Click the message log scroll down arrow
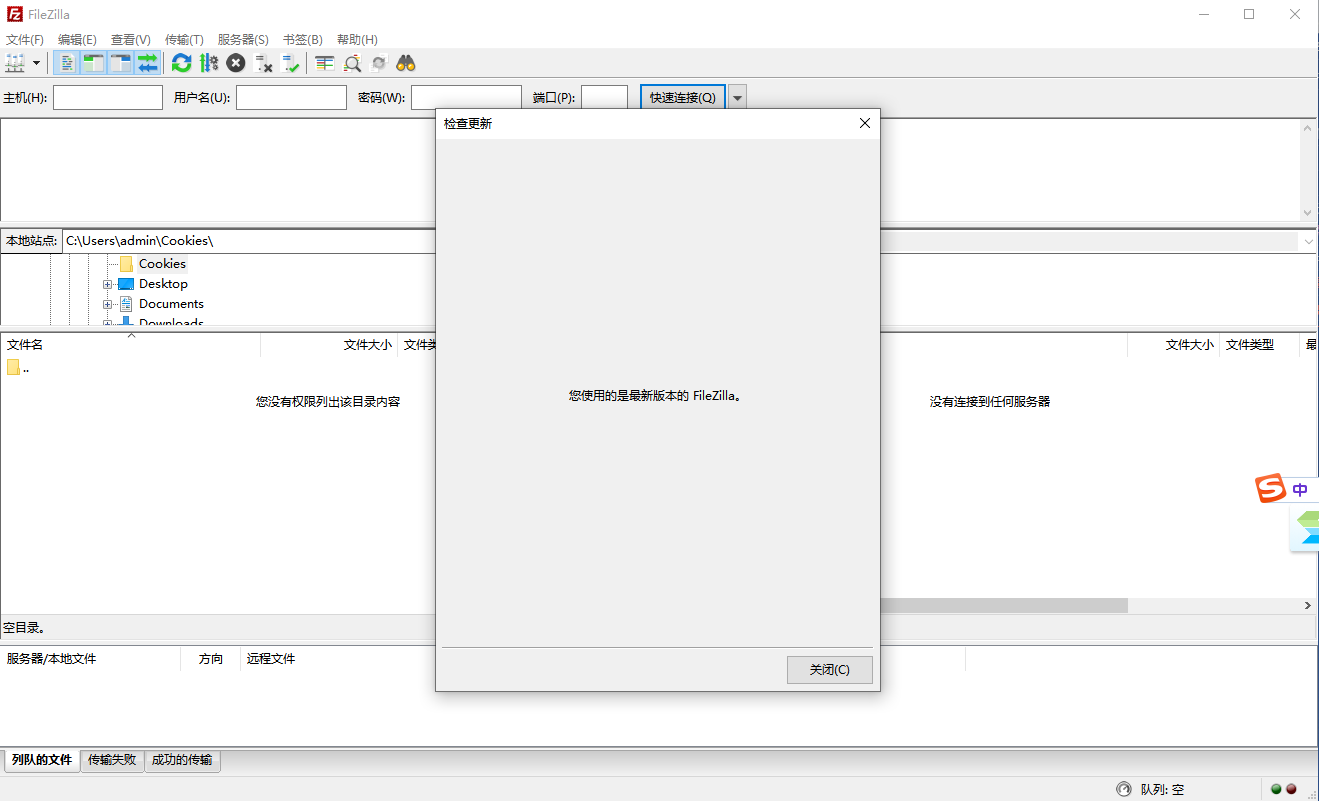This screenshot has width=1319, height=801. (x=1308, y=213)
